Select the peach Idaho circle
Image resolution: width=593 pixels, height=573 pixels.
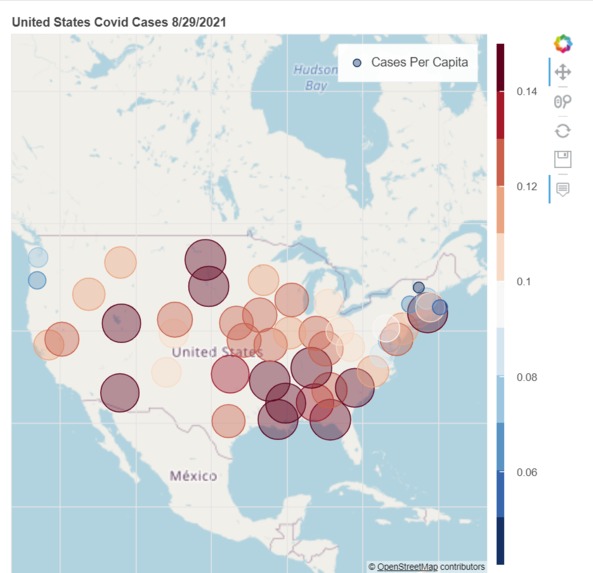coord(88,294)
